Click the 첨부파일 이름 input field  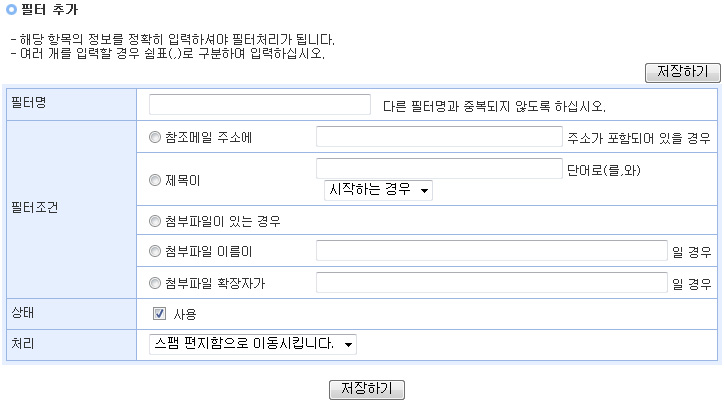pyautogui.click(x=491, y=251)
